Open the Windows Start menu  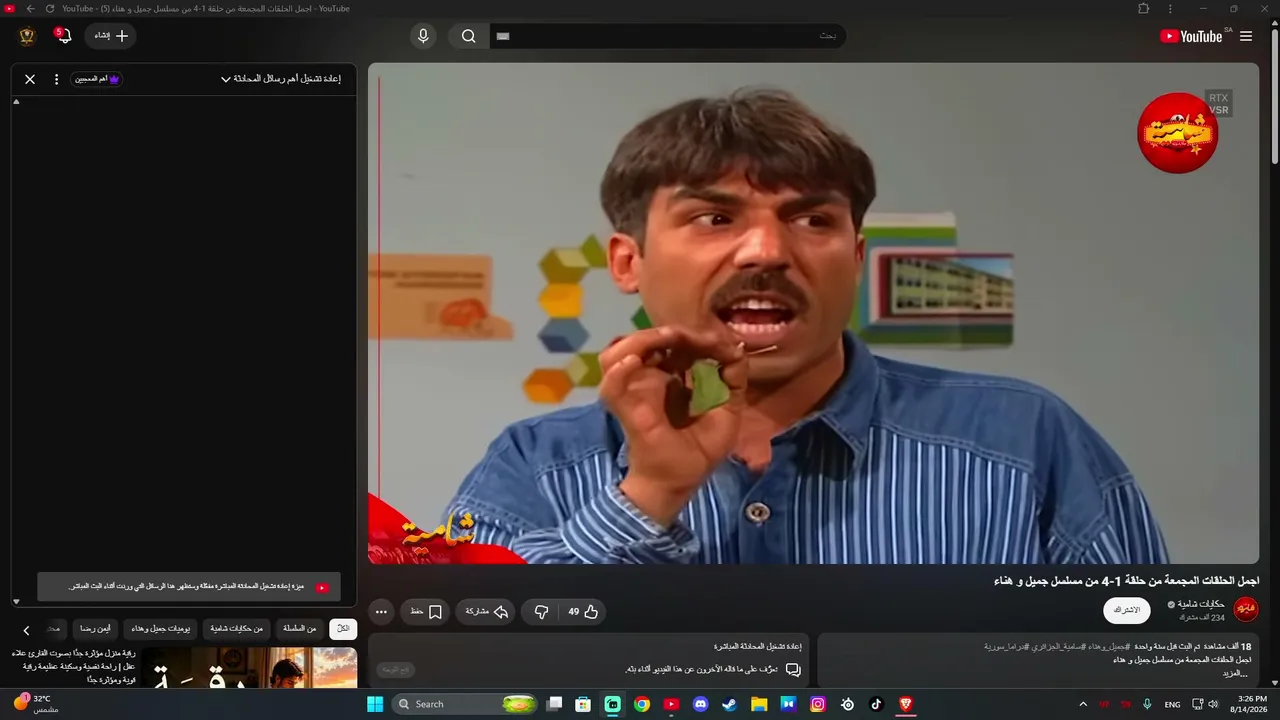tap(375, 704)
